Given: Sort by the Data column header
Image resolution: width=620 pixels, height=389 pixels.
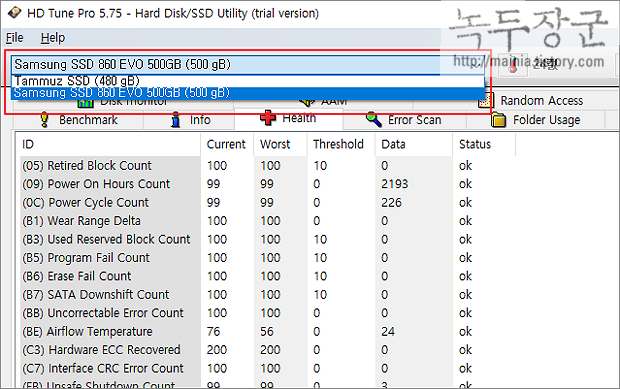Looking at the screenshot, I should click(413, 144).
